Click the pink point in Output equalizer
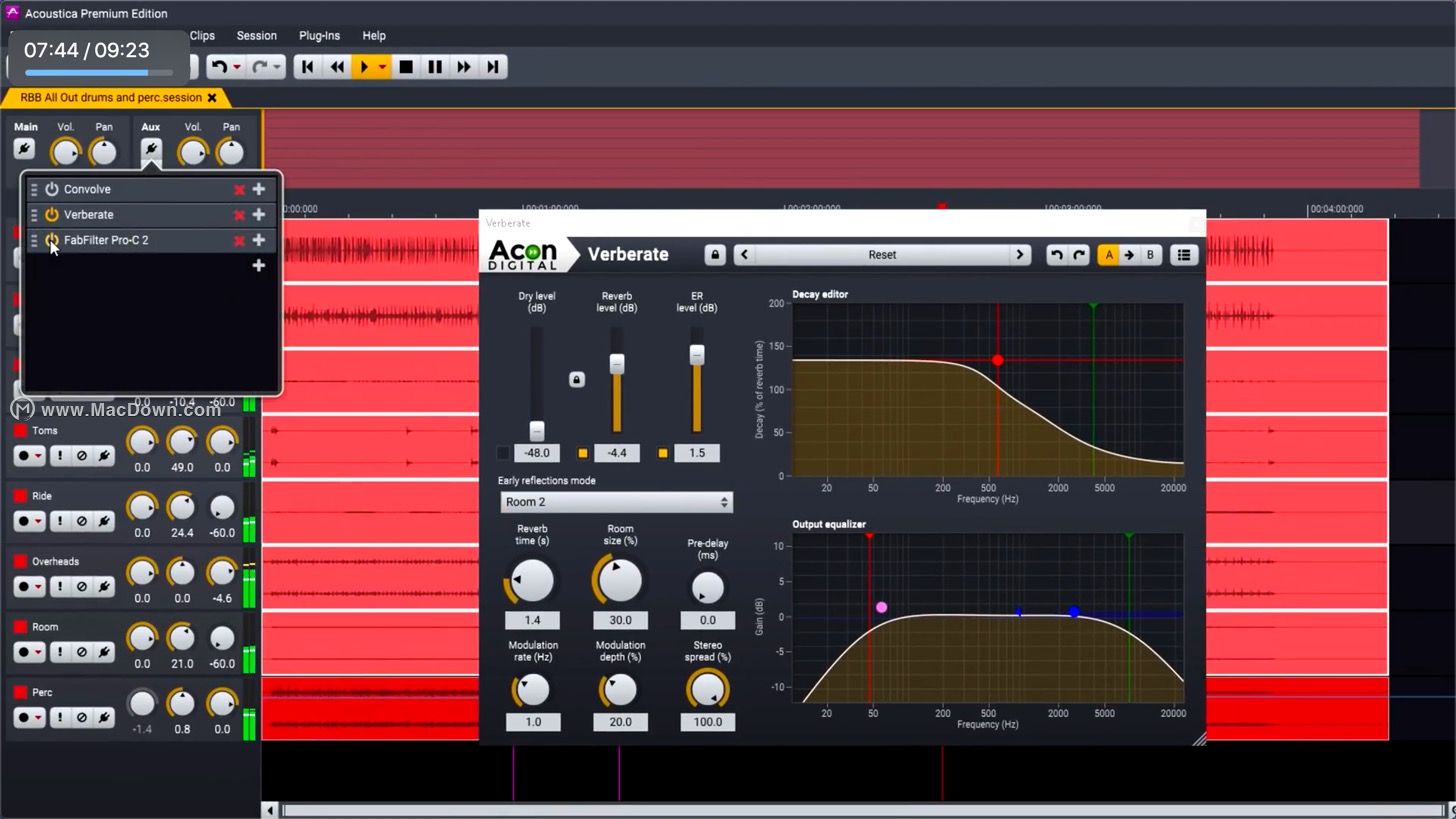Image resolution: width=1456 pixels, height=819 pixels. [881, 607]
